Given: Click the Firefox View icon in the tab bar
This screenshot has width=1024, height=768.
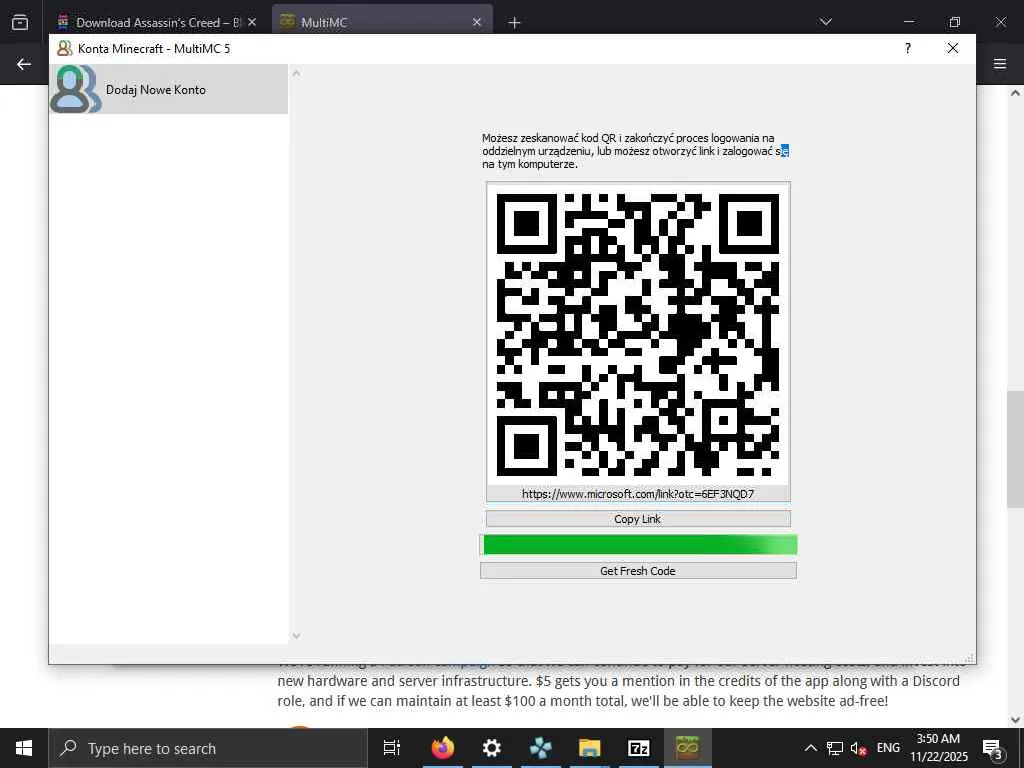Looking at the screenshot, I should tap(20, 23).
